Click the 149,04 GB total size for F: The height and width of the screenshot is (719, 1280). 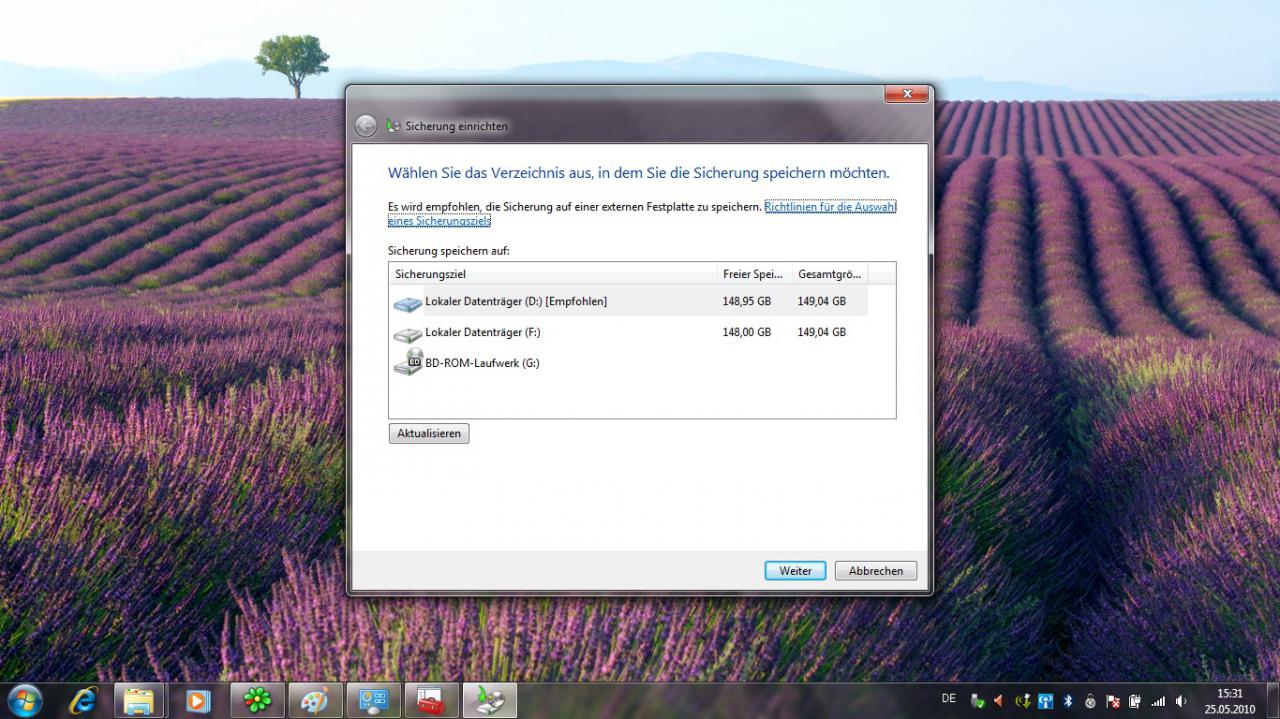(x=822, y=332)
